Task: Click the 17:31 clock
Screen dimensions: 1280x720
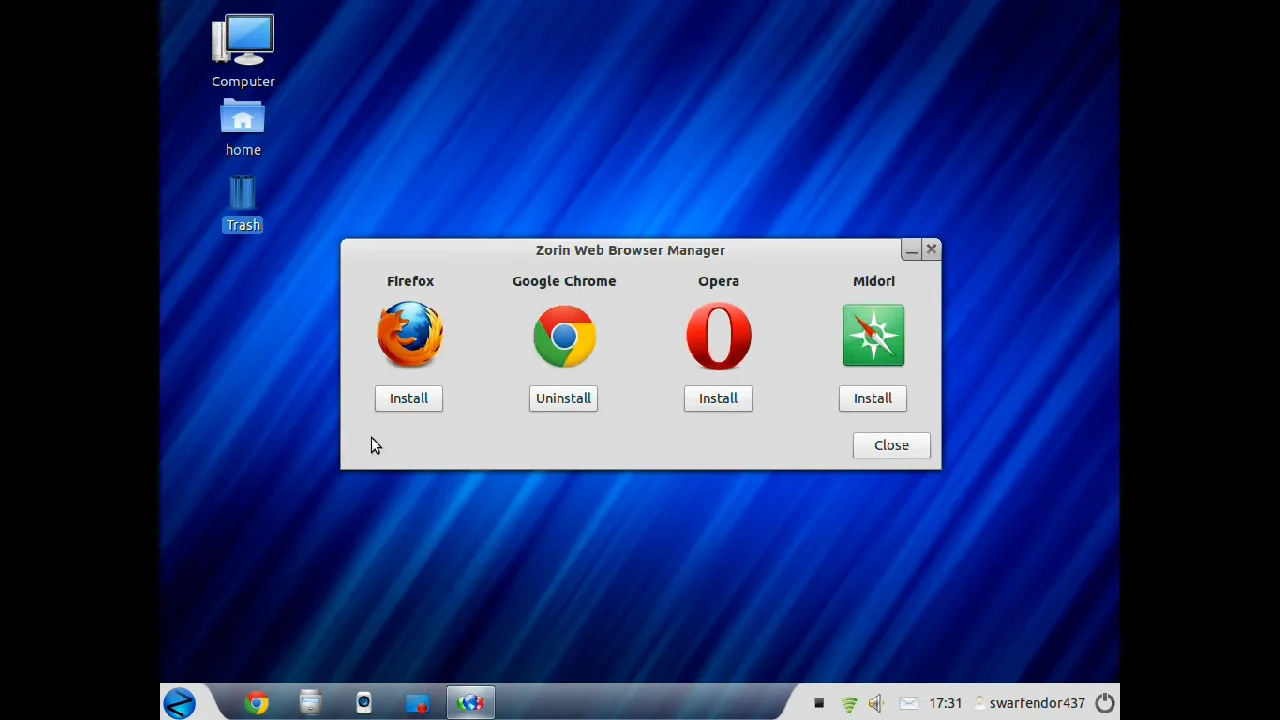Action: (945, 703)
